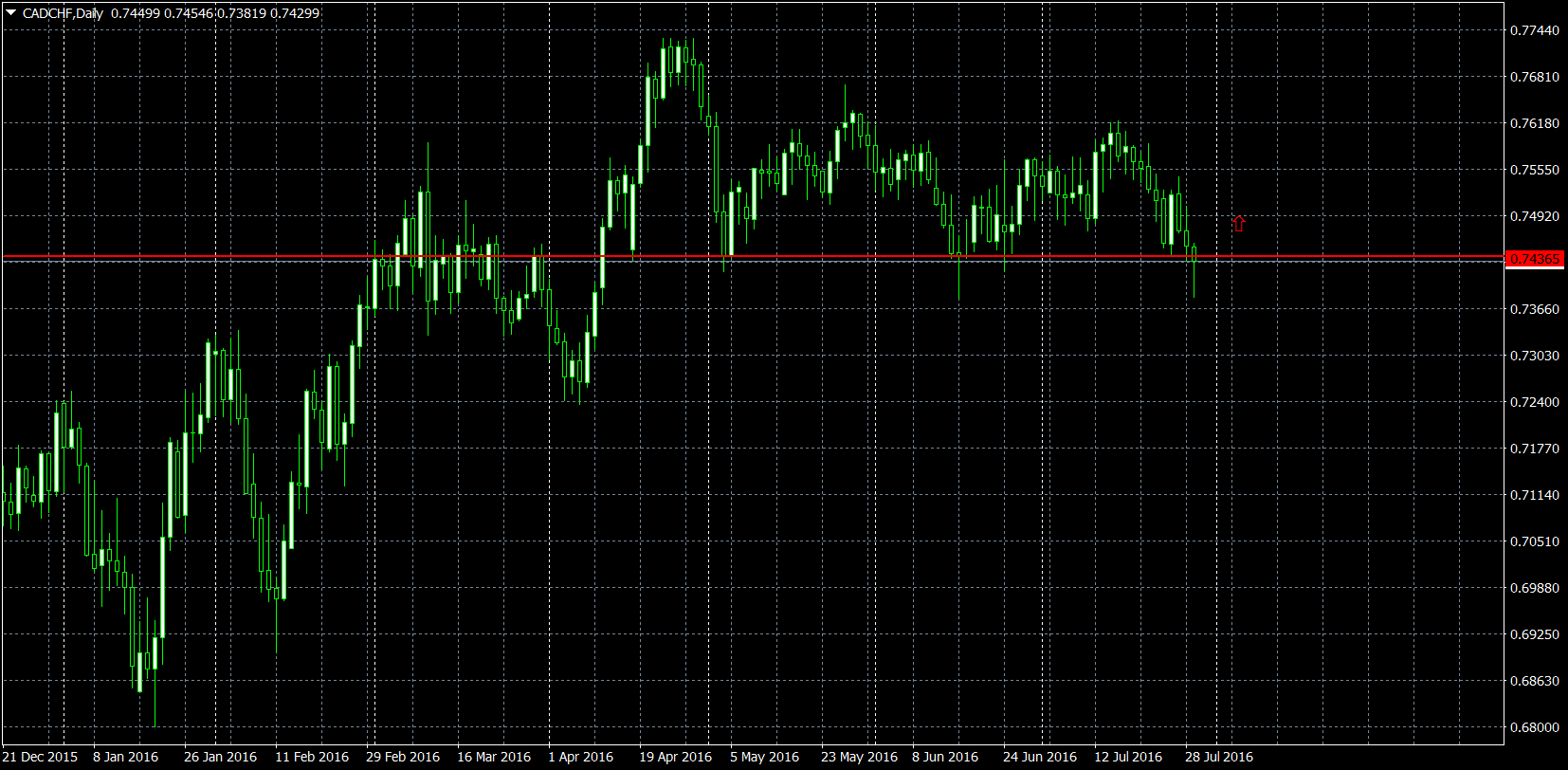This screenshot has width=1568, height=770.
Task: Click the 0.72400 price scale label
Action: pyautogui.click(x=1534, y=402)
